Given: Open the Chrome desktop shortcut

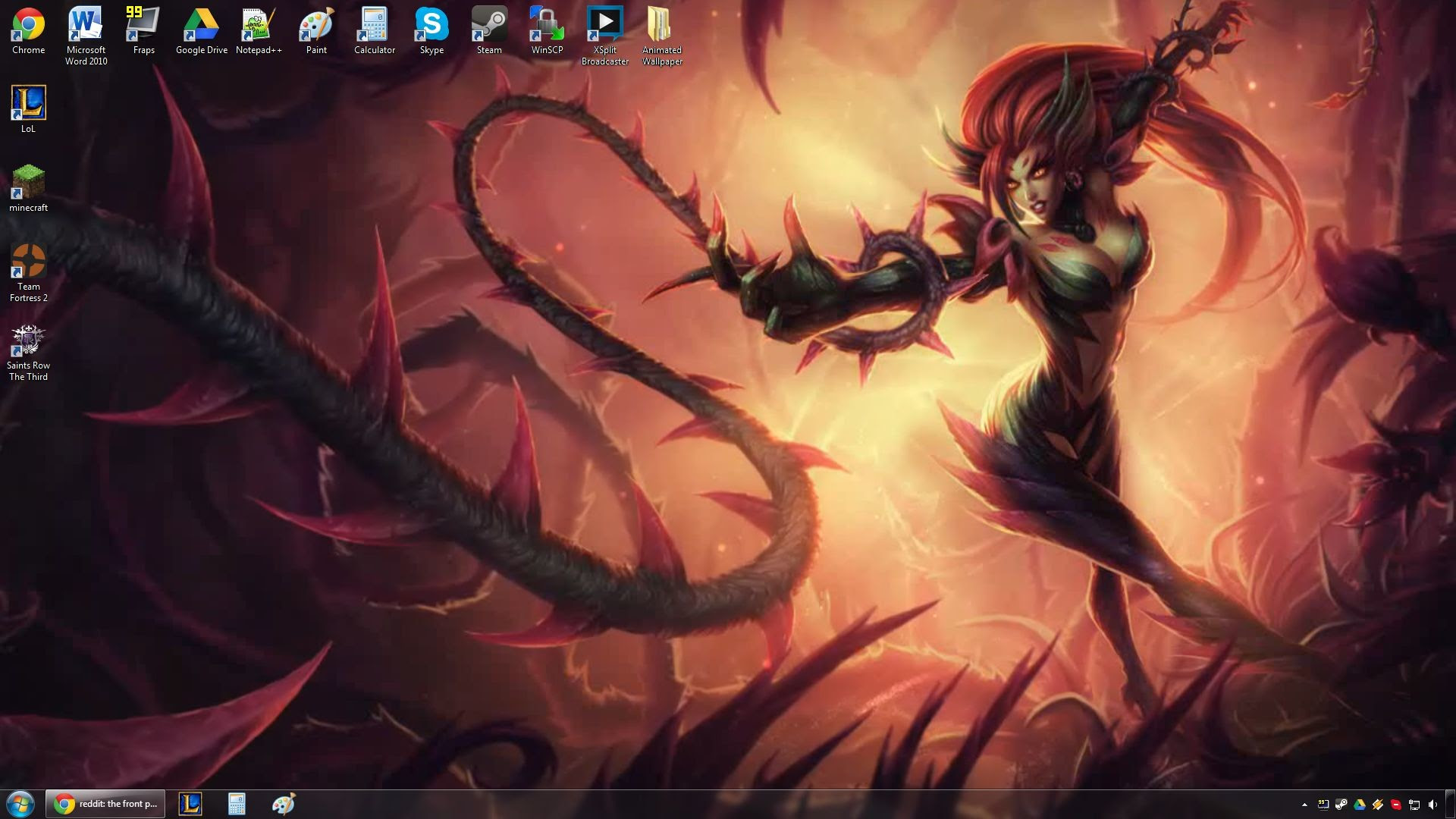Looking at the screenshot, I should [x=28, y=26].
